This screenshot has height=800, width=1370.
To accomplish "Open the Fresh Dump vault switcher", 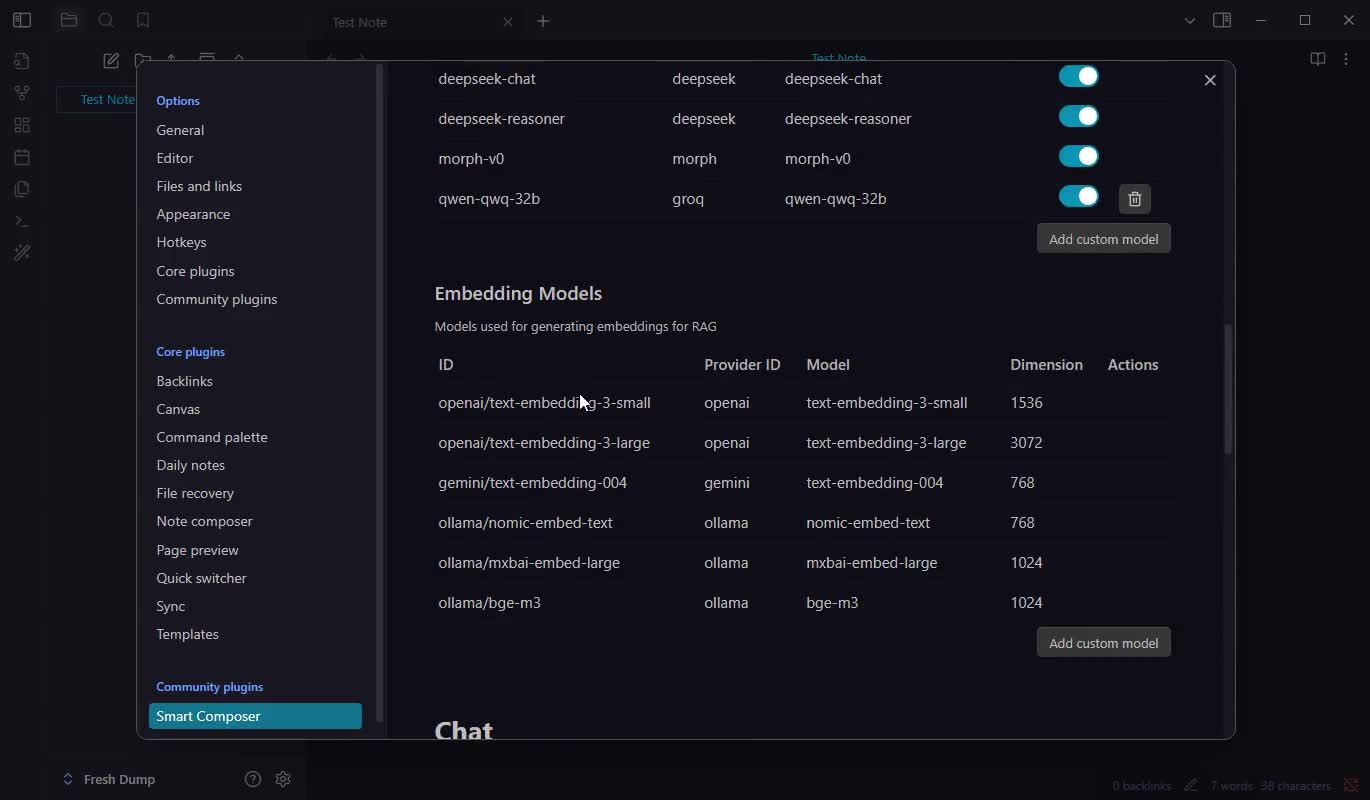I will [x=109, y=779].
